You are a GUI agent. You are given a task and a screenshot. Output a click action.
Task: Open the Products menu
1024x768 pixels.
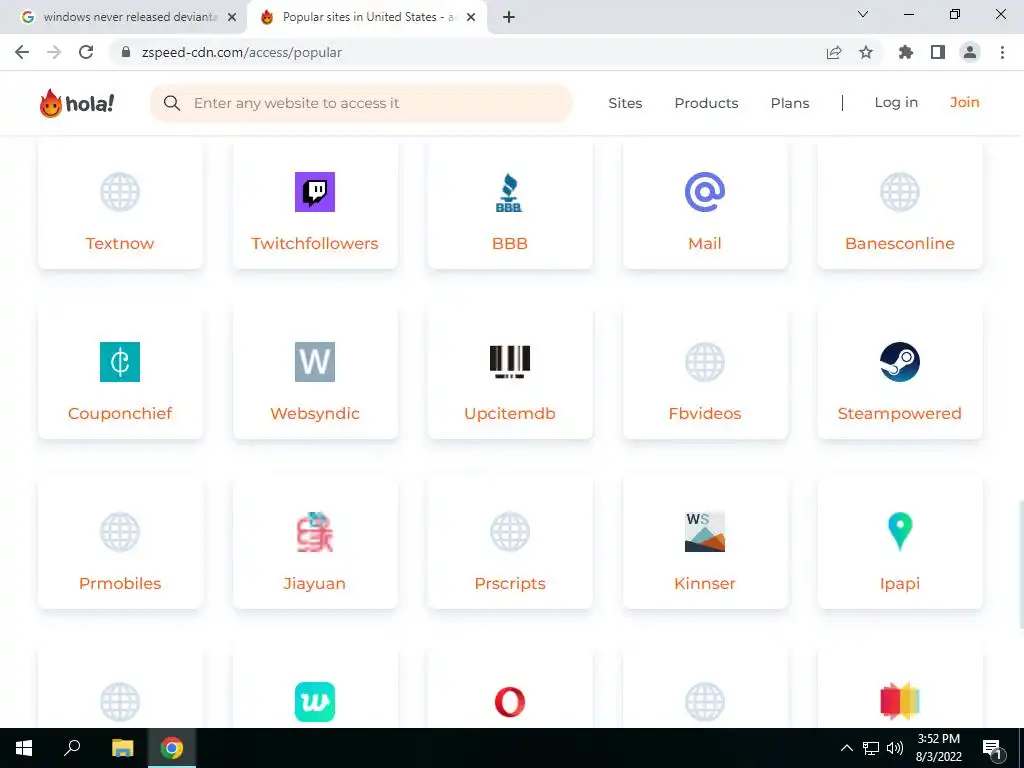click(x=706, y=103)
